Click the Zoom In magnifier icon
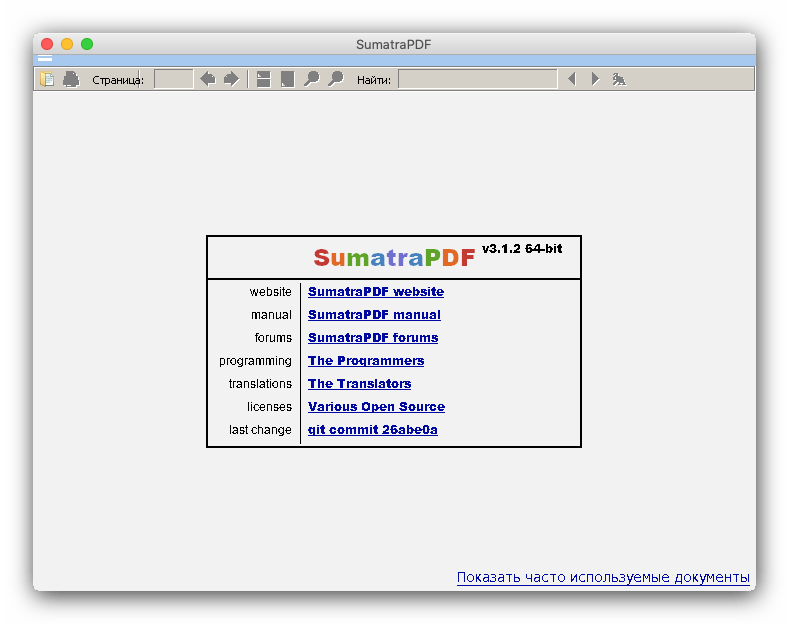789x624 pixels. pos(336,79)
